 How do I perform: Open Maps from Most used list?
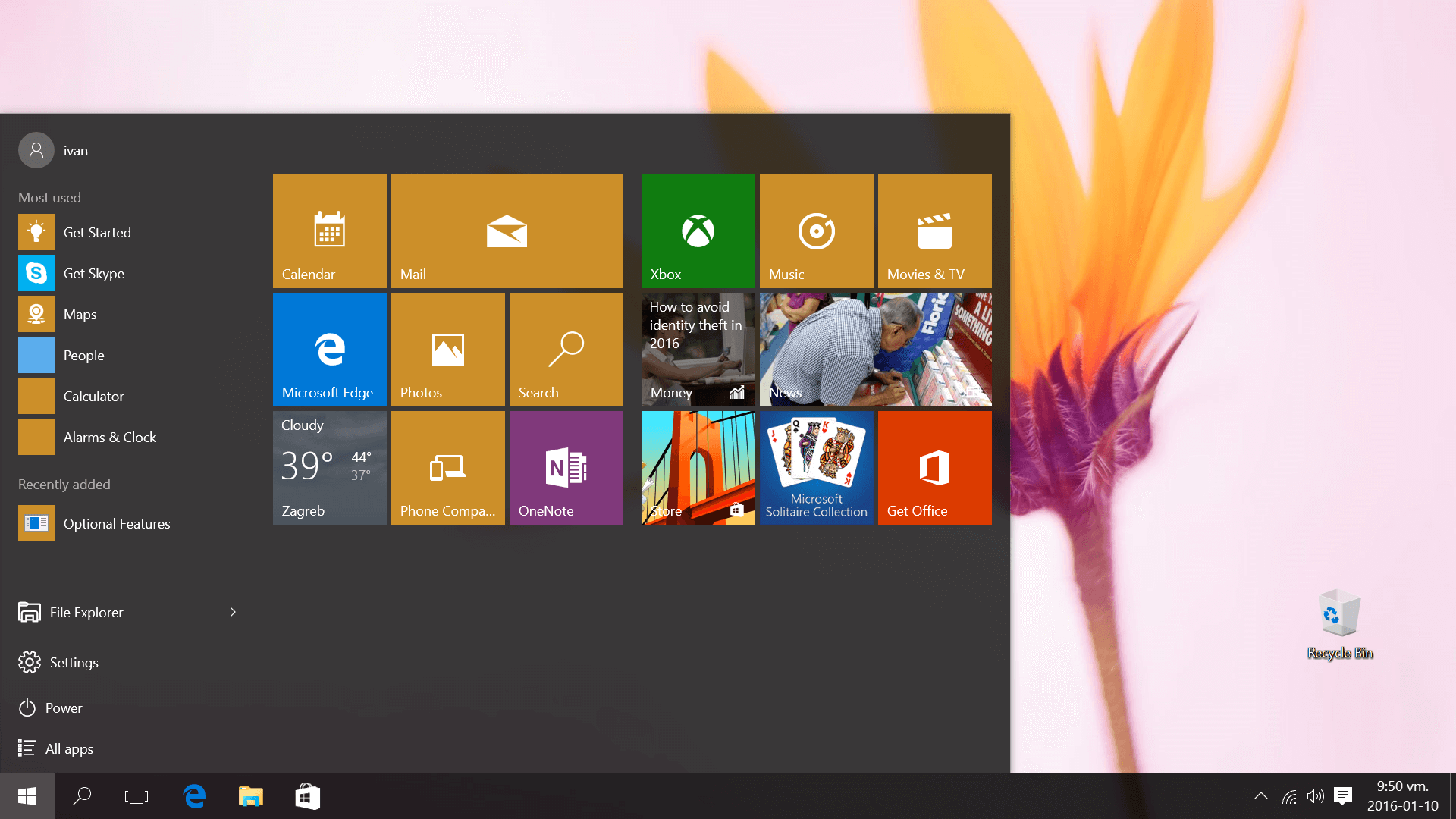pyautogui.click(x=129, y=314)
